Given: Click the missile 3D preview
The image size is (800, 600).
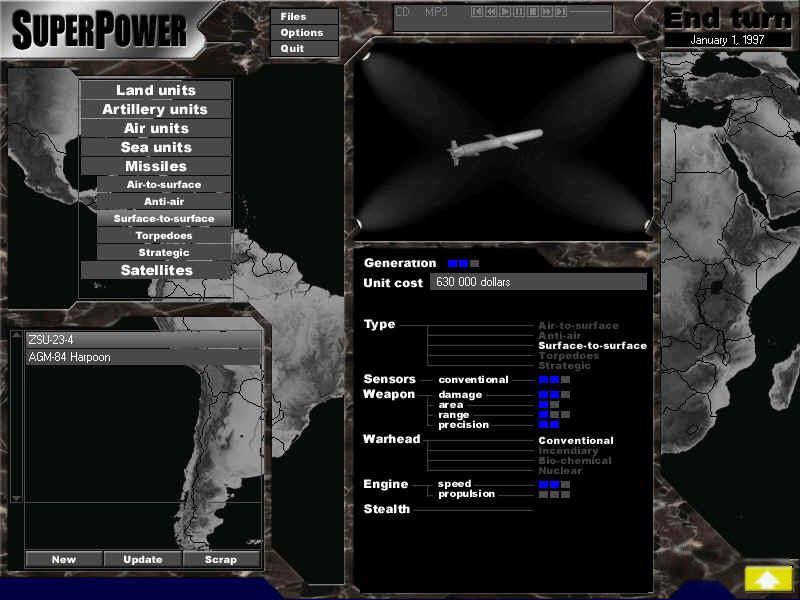Looking at the screenshot, I should pos(503,140).
